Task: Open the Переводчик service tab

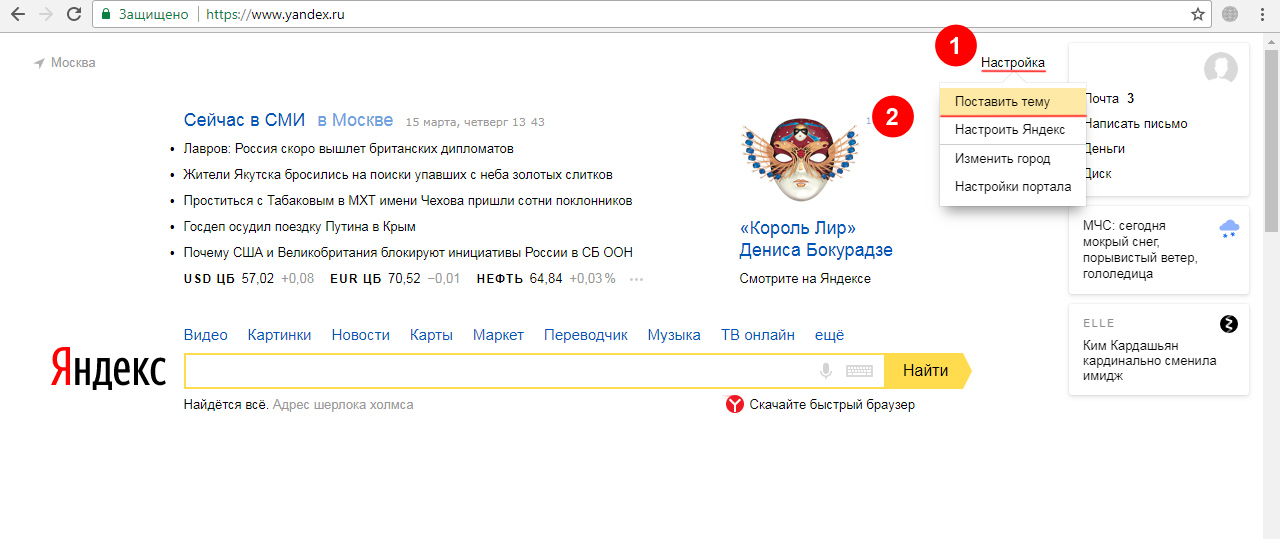Action: pyautogui.click(x=586, y=335)
